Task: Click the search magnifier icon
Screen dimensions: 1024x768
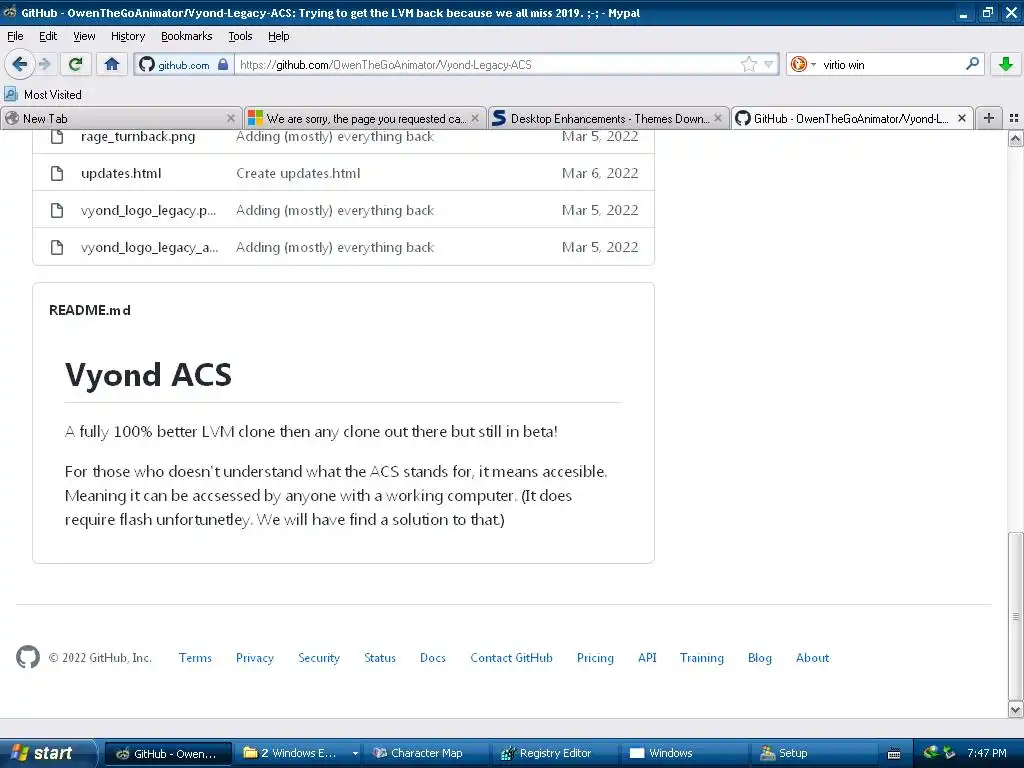Action: coord(972,63)
